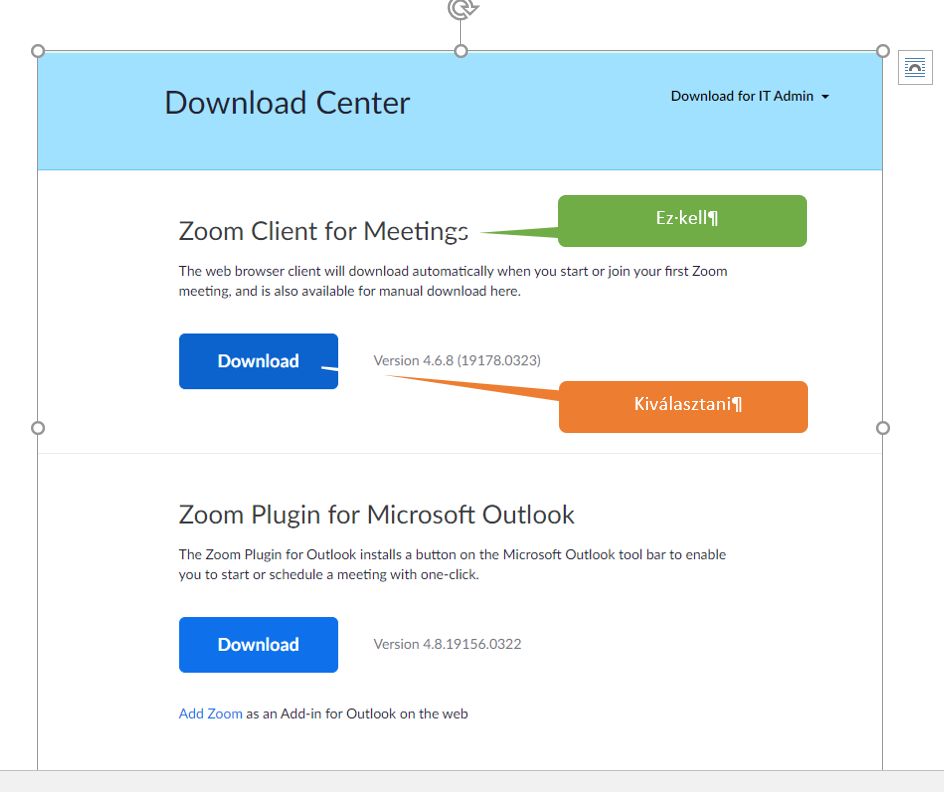The width and height of the screenshot is (944, 792).
Task: Click the middle-left resize handle
Action: 38,428
